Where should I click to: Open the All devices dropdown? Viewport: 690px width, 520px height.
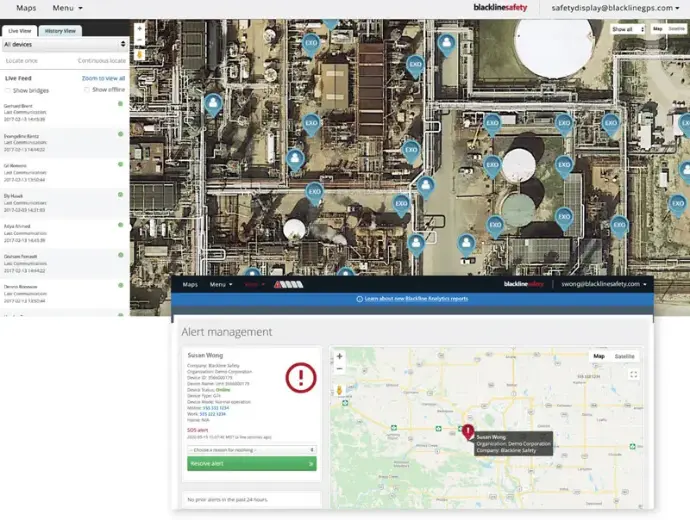[x=64, y=44]
